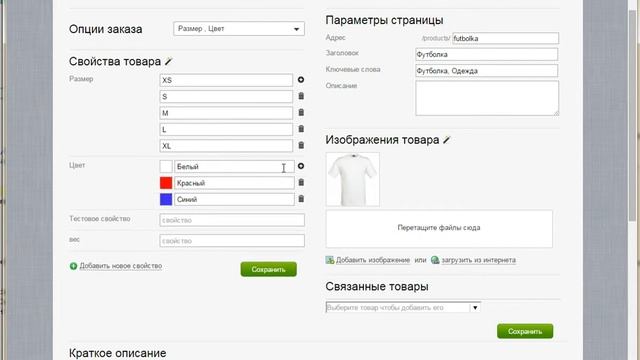The width and height of the screenshot is (640, 360).
Task: Click the Параметры страницы heading
Action: (384, 20)
